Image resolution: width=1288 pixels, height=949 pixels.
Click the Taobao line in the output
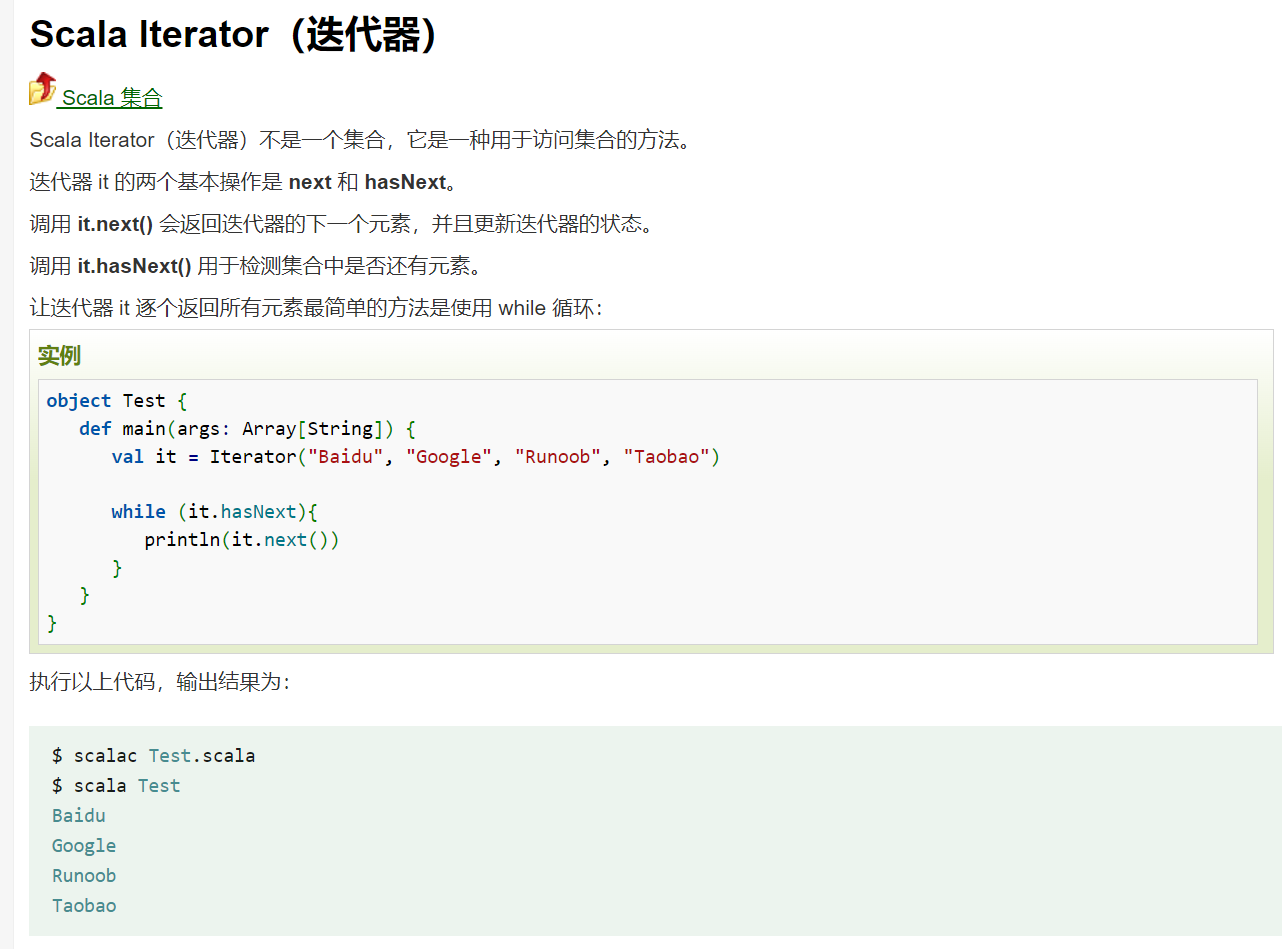pos(84,906)
